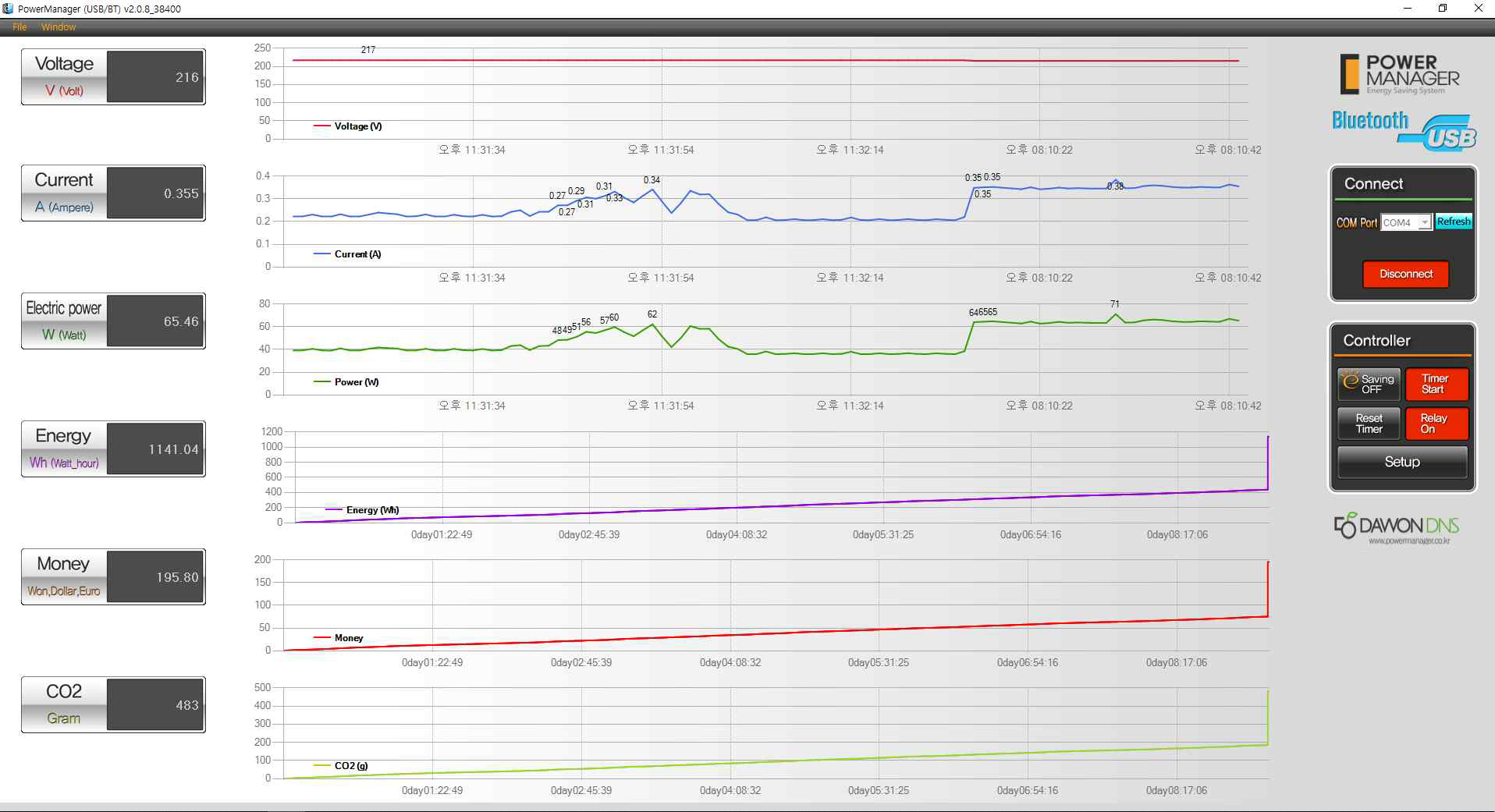Click the Wh (Watt_hour) unit label
1495x812 pixels.
[64, 463]
